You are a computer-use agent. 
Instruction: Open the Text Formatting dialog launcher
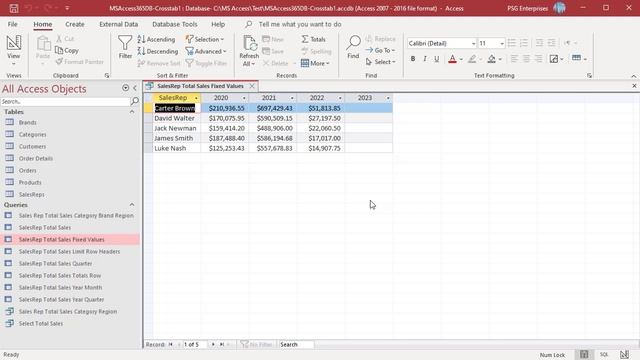pyautogui.click(x=589, y=76)
